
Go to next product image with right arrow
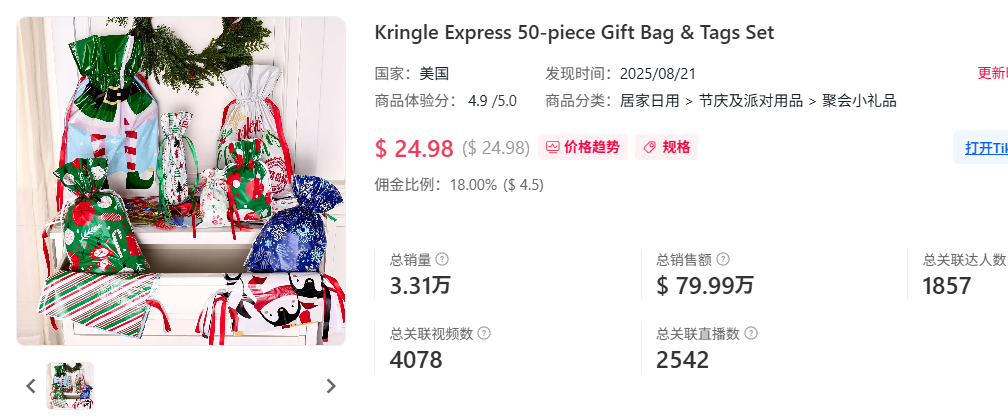(331, 386)
